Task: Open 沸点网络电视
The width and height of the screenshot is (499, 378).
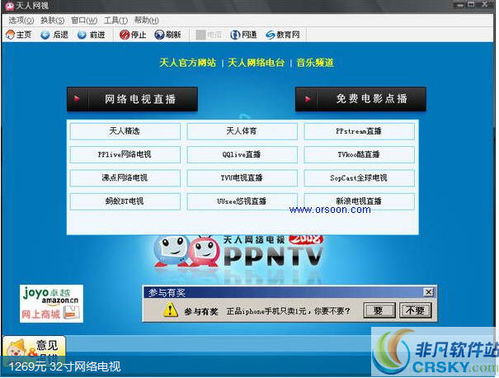Action: coord(125,178)
